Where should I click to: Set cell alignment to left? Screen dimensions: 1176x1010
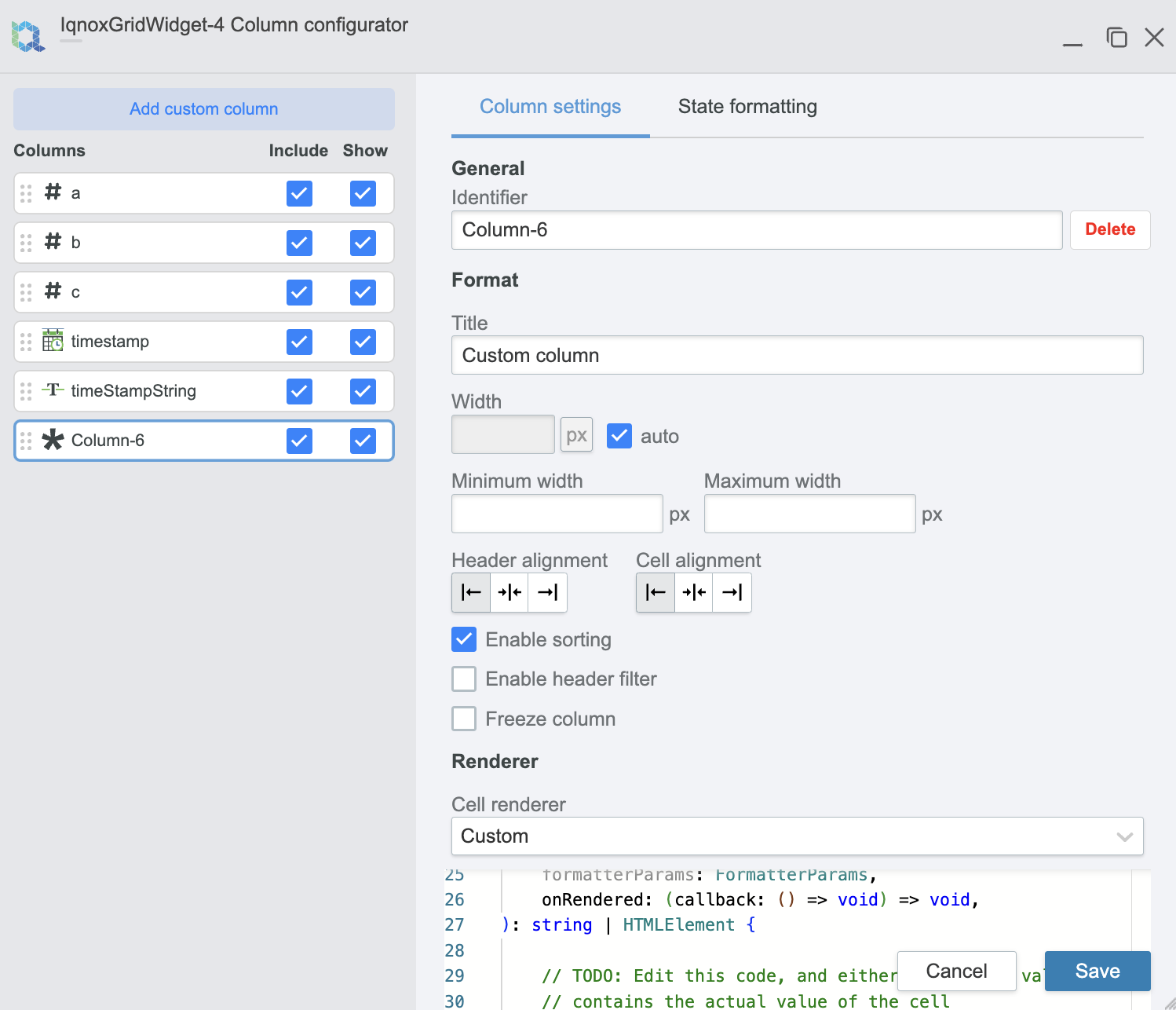pos(656,592)
